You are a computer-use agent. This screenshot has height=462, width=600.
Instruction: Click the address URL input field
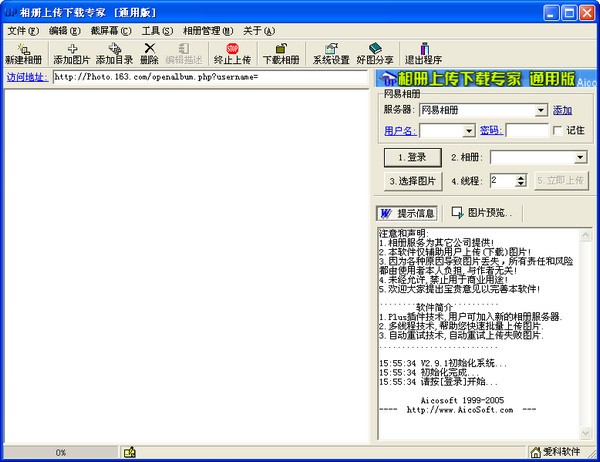[210, 77]
